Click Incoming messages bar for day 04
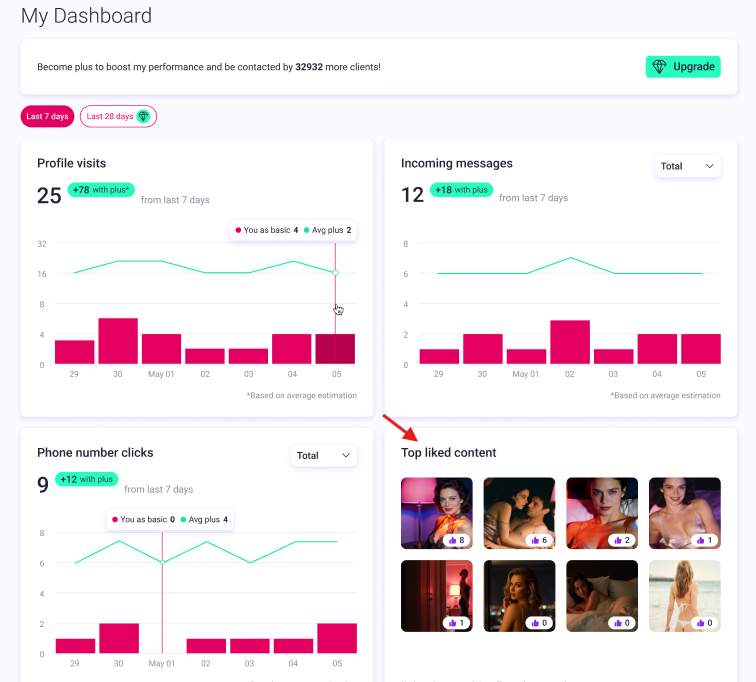Viewport: 756px width, 682px height. [657, 349]
